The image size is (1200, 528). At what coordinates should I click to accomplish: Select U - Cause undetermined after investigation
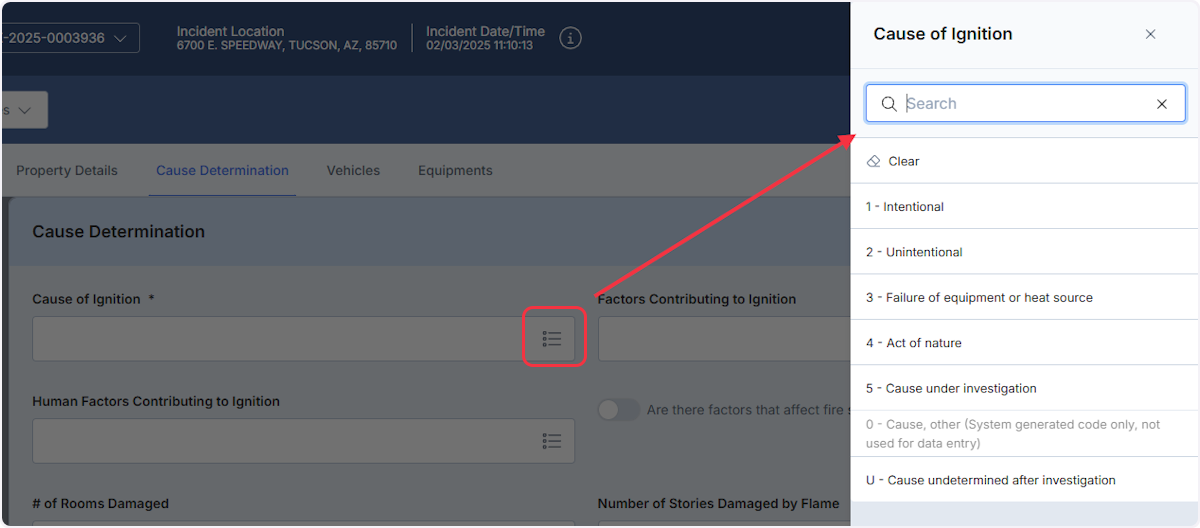point(1025,480)
